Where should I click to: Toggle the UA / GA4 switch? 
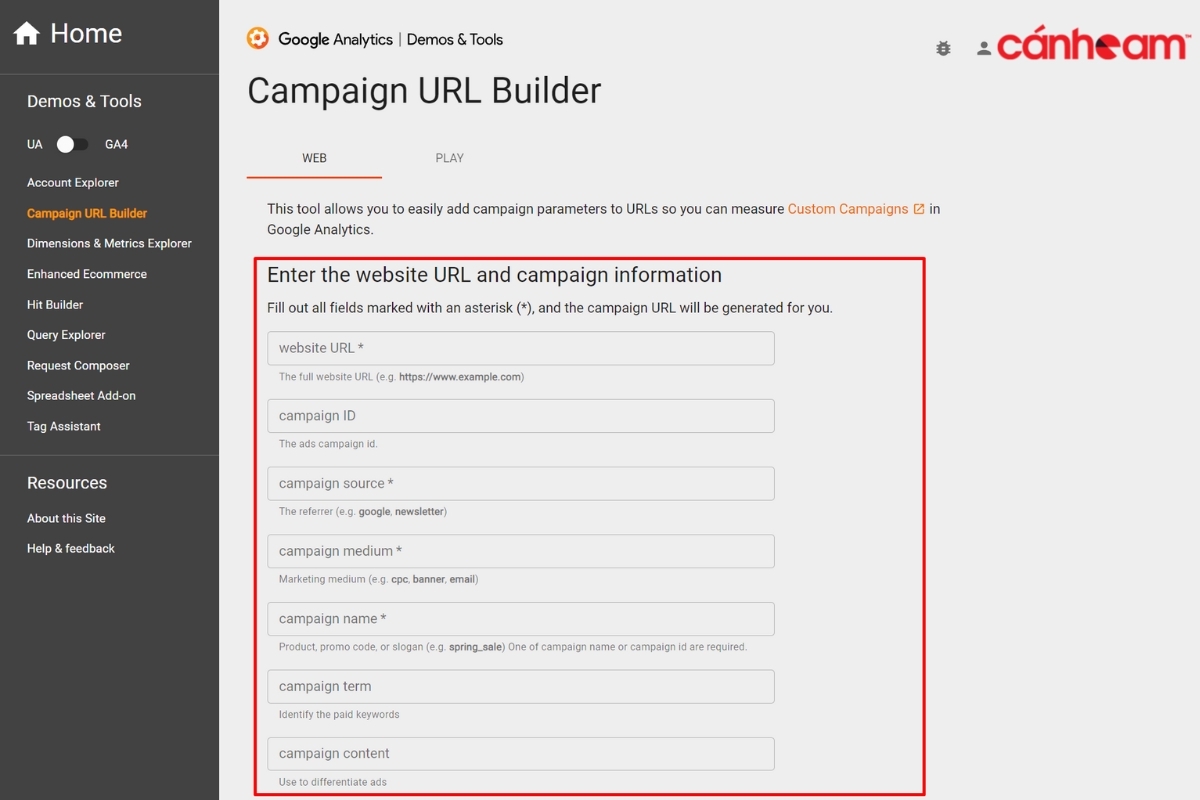[72, 144]
